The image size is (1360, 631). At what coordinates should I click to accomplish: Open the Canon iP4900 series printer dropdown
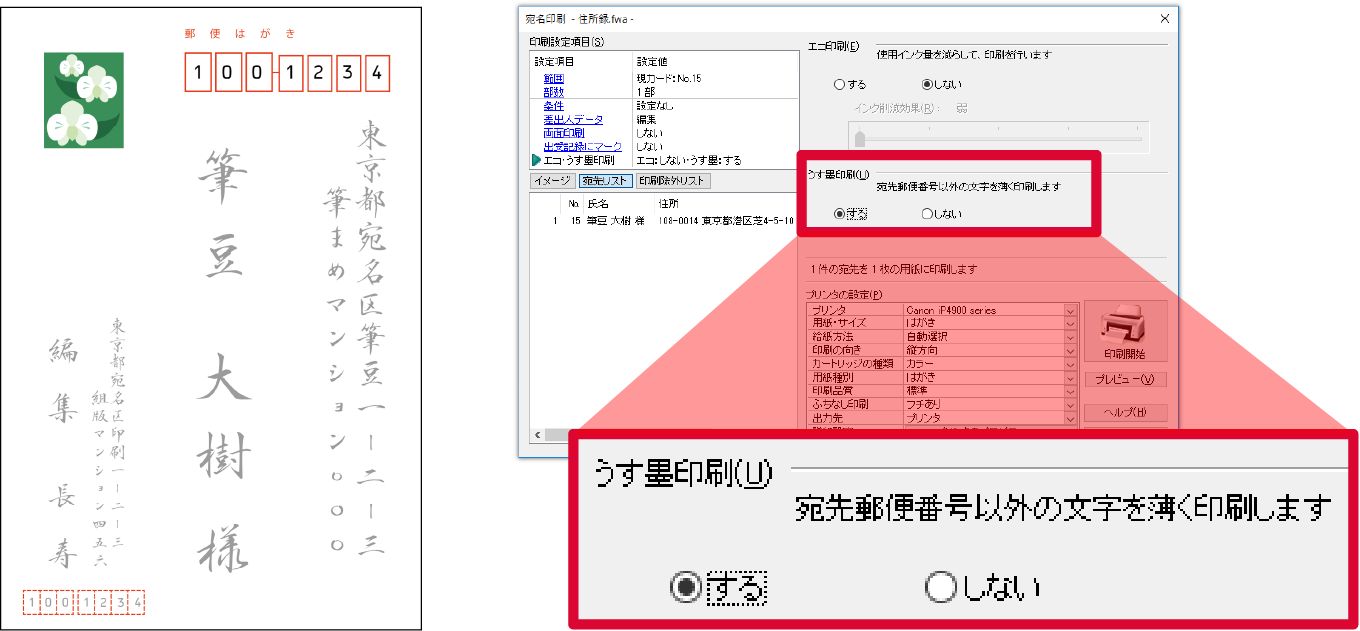click(1069, 311)
